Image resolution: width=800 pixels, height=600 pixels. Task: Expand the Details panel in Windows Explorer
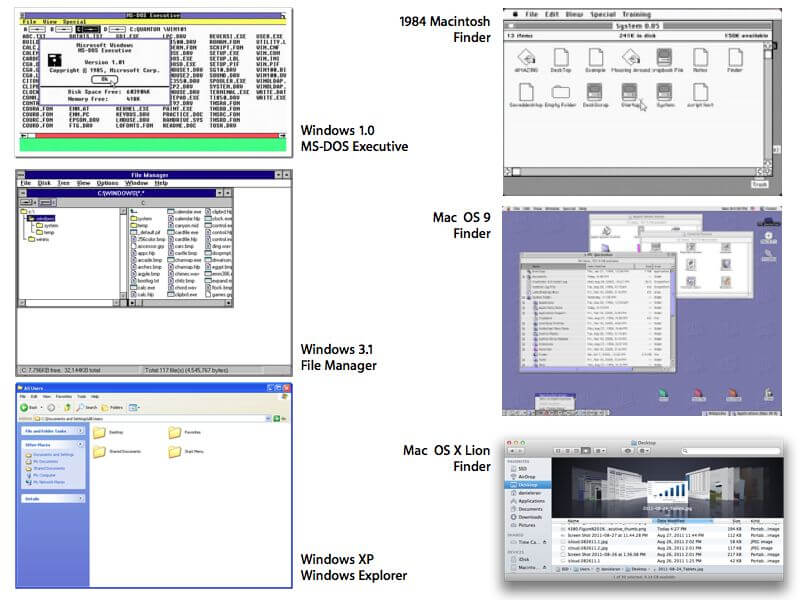tap(81, 498)
